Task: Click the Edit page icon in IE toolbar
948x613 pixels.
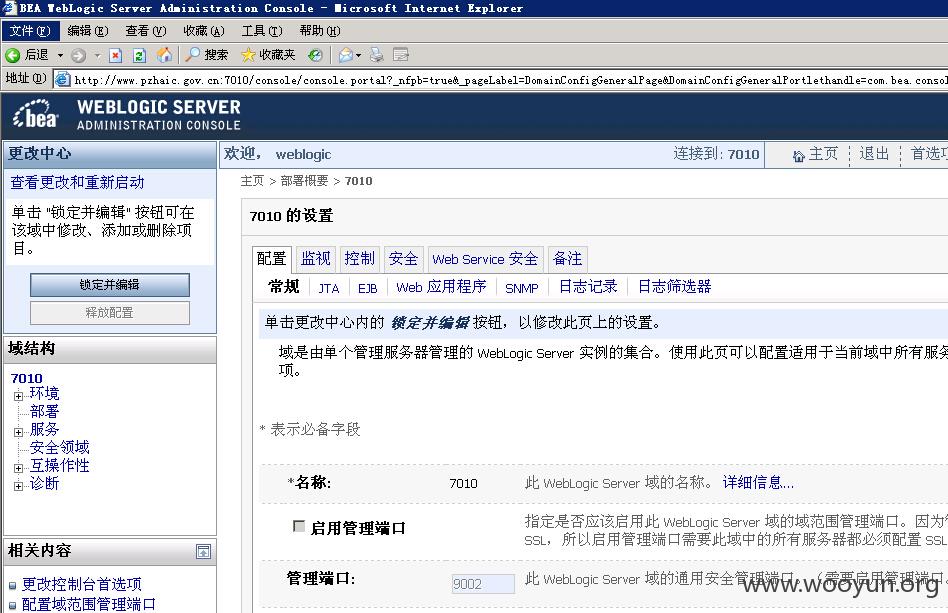Action: click(x=400, y=55)
